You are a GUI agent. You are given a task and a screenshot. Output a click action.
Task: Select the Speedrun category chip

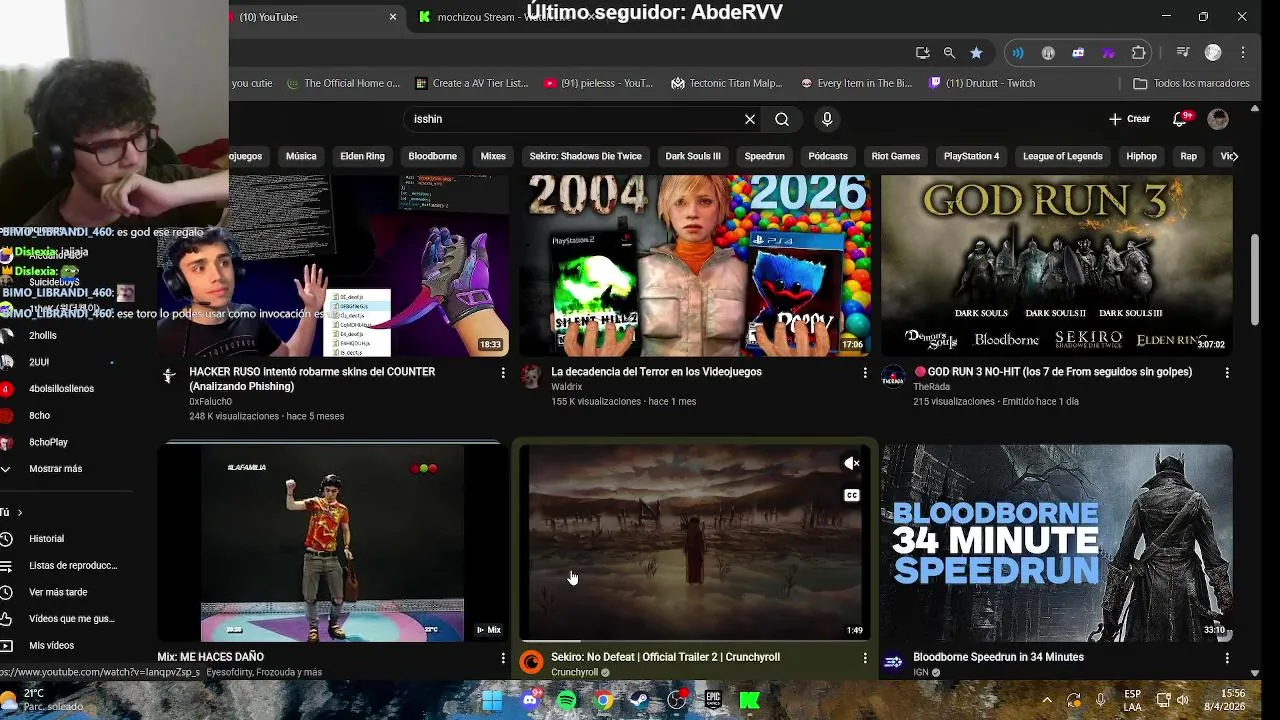pos(764,156)
